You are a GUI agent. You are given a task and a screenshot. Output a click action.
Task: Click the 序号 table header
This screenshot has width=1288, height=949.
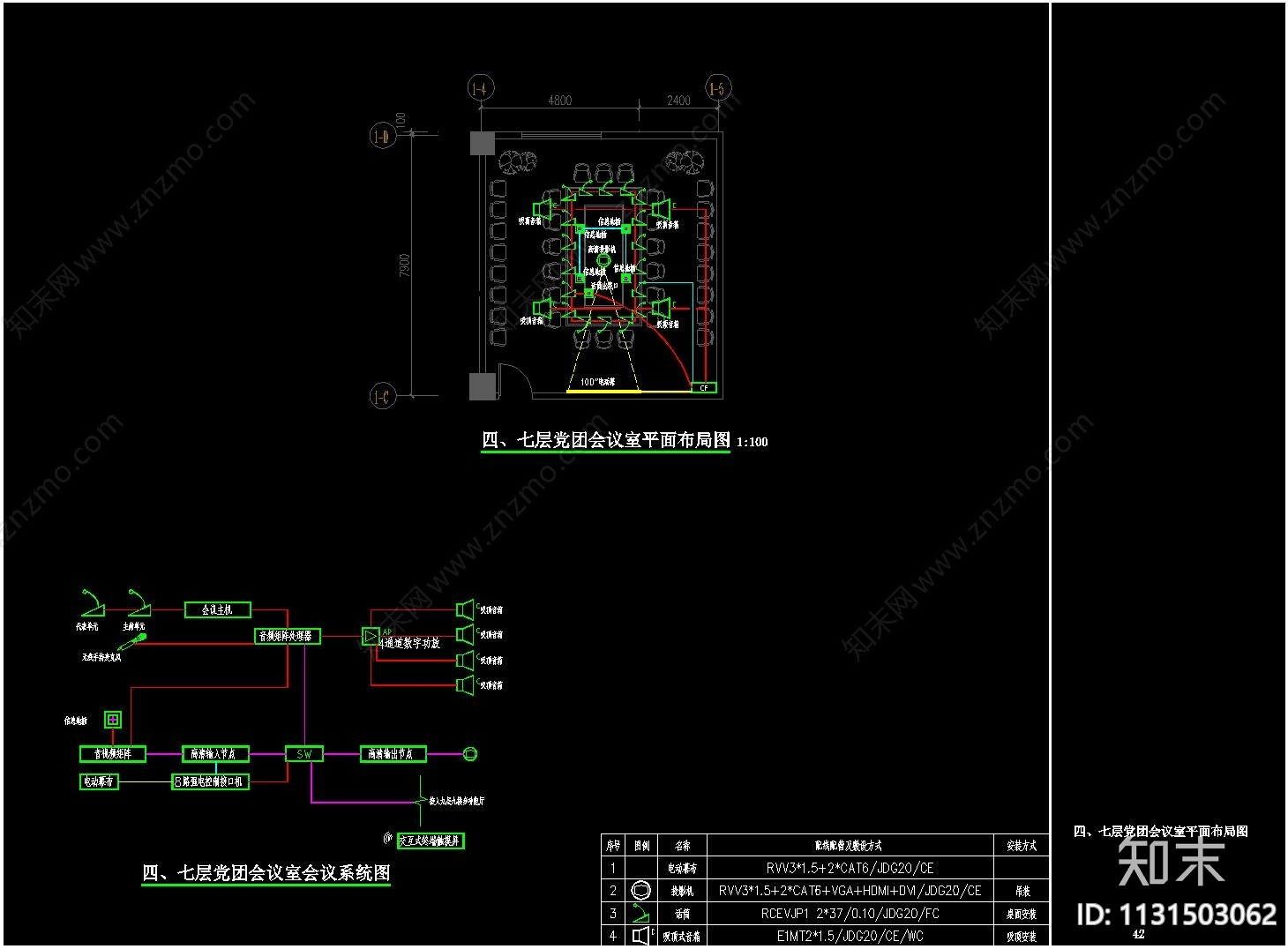[613, 846]
